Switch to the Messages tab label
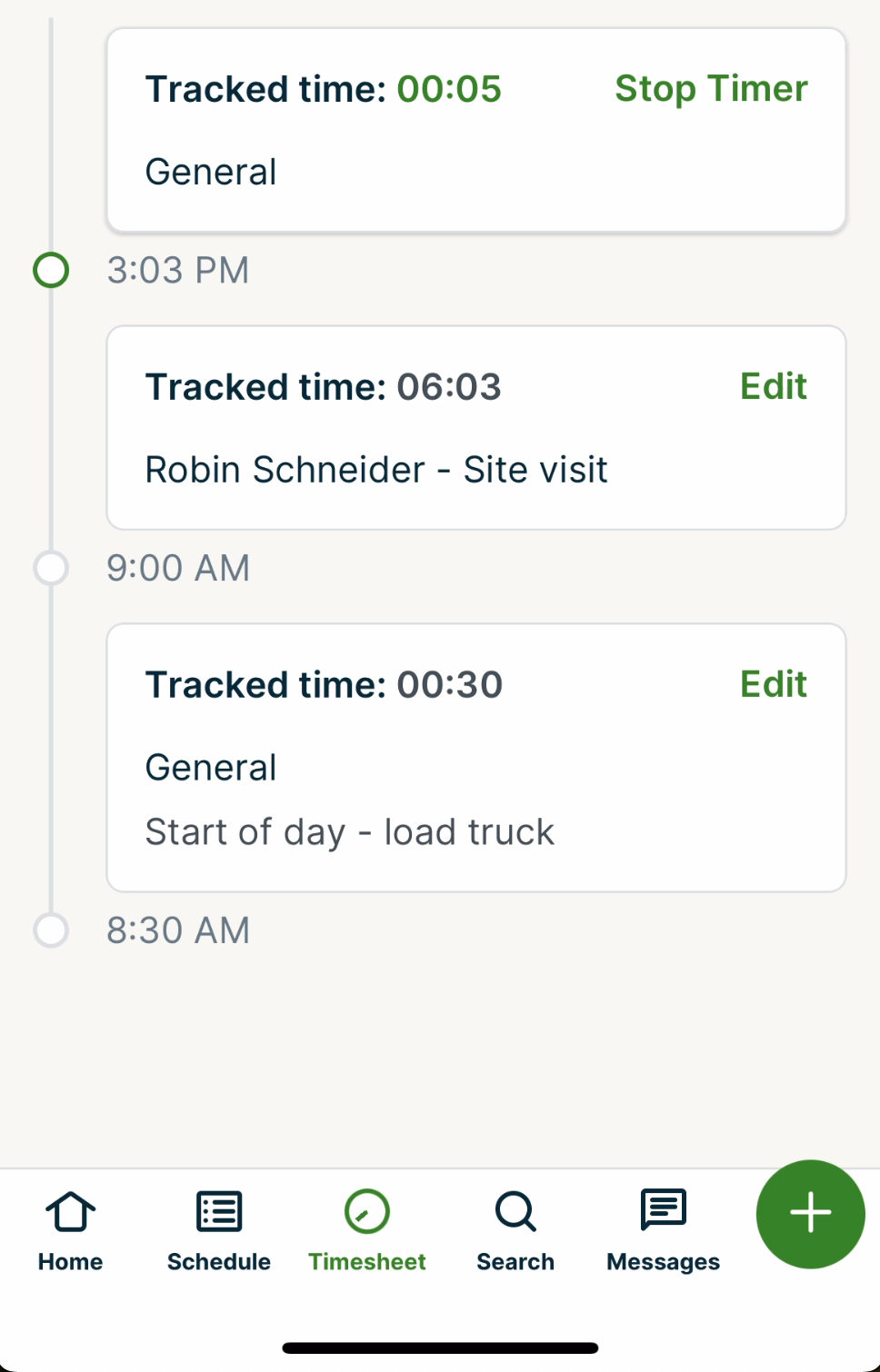The width and height of the screenshot is (880, 1372). pyautogui.click(x=664, y=1262)
